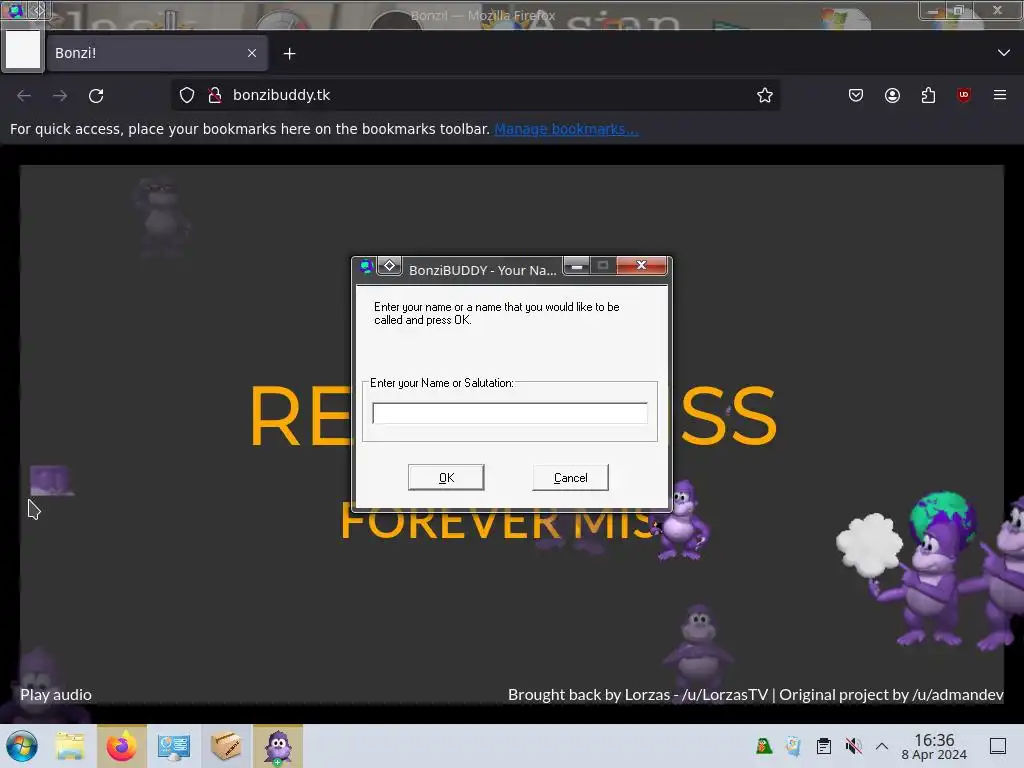
Task: Open the Extensions puzzle icon
Action: [x=928, y=95]
